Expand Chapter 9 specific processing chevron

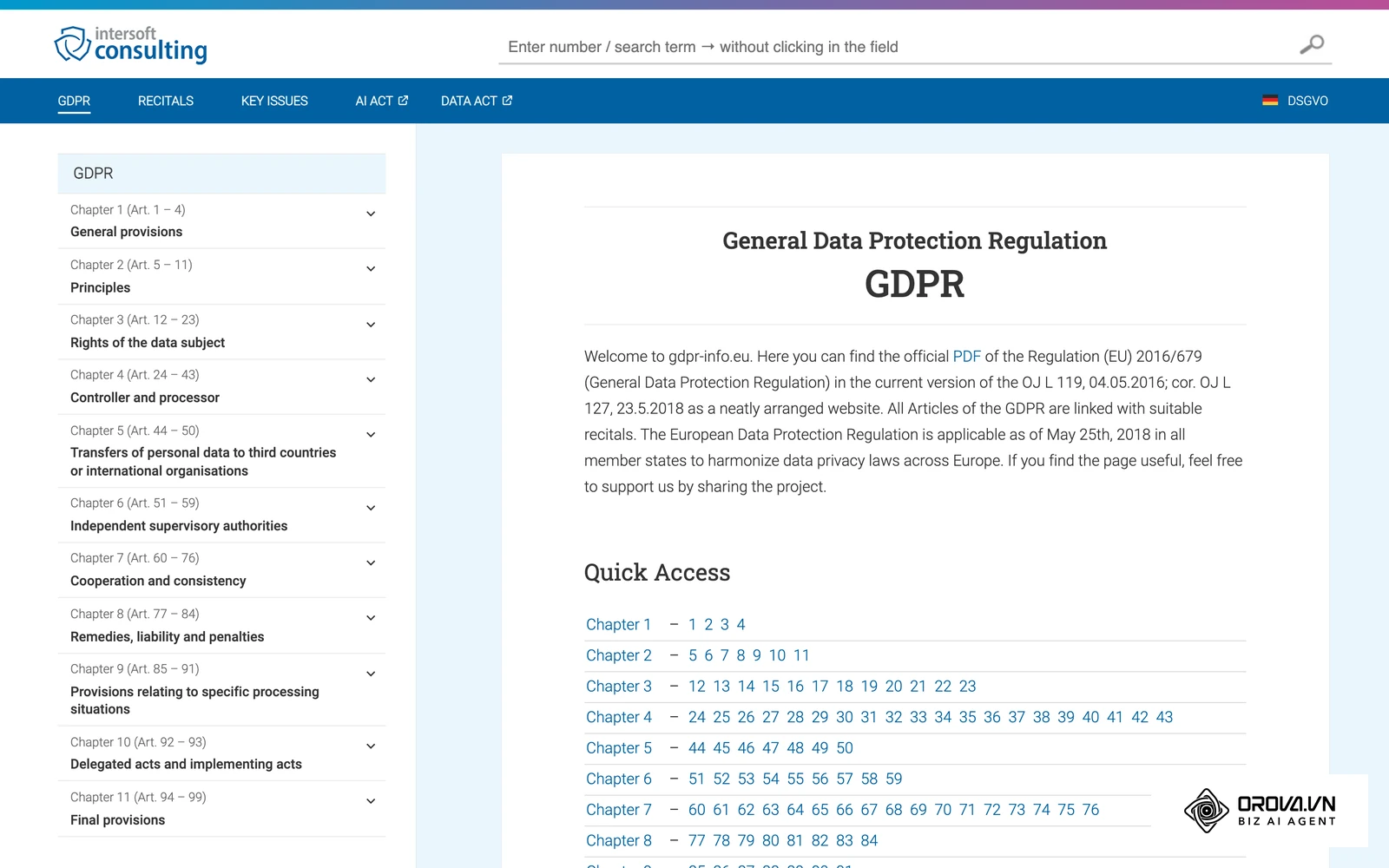tap(371, 674)
